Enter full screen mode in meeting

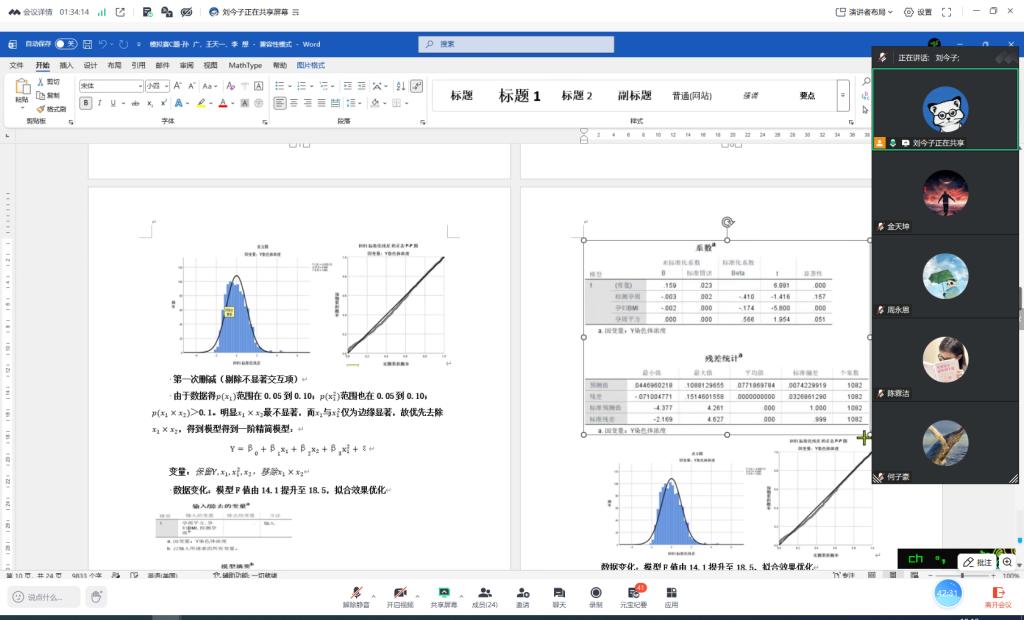point(946,12)
